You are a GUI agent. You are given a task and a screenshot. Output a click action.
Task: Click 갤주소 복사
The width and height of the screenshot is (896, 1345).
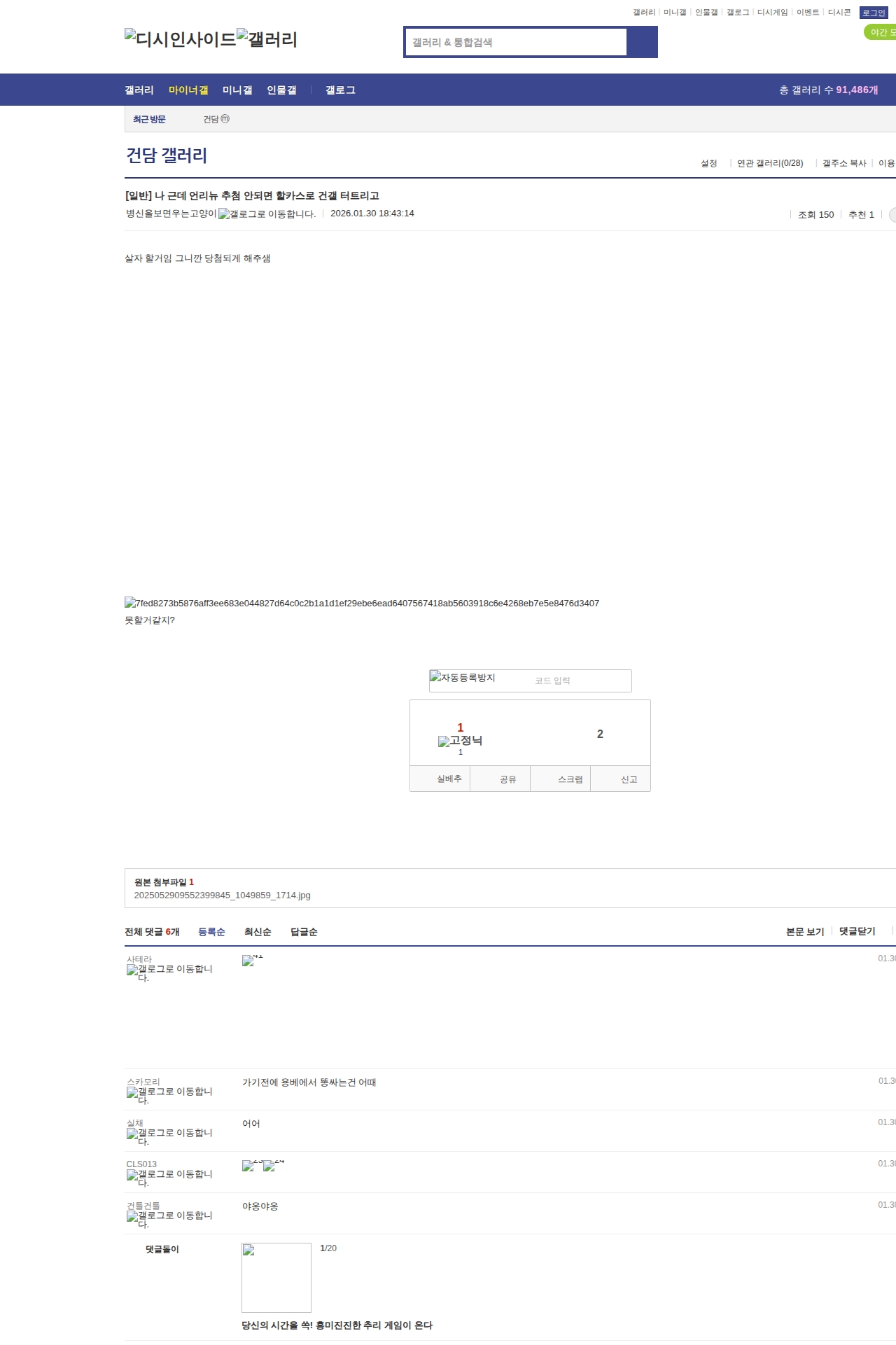coord(844,163)
